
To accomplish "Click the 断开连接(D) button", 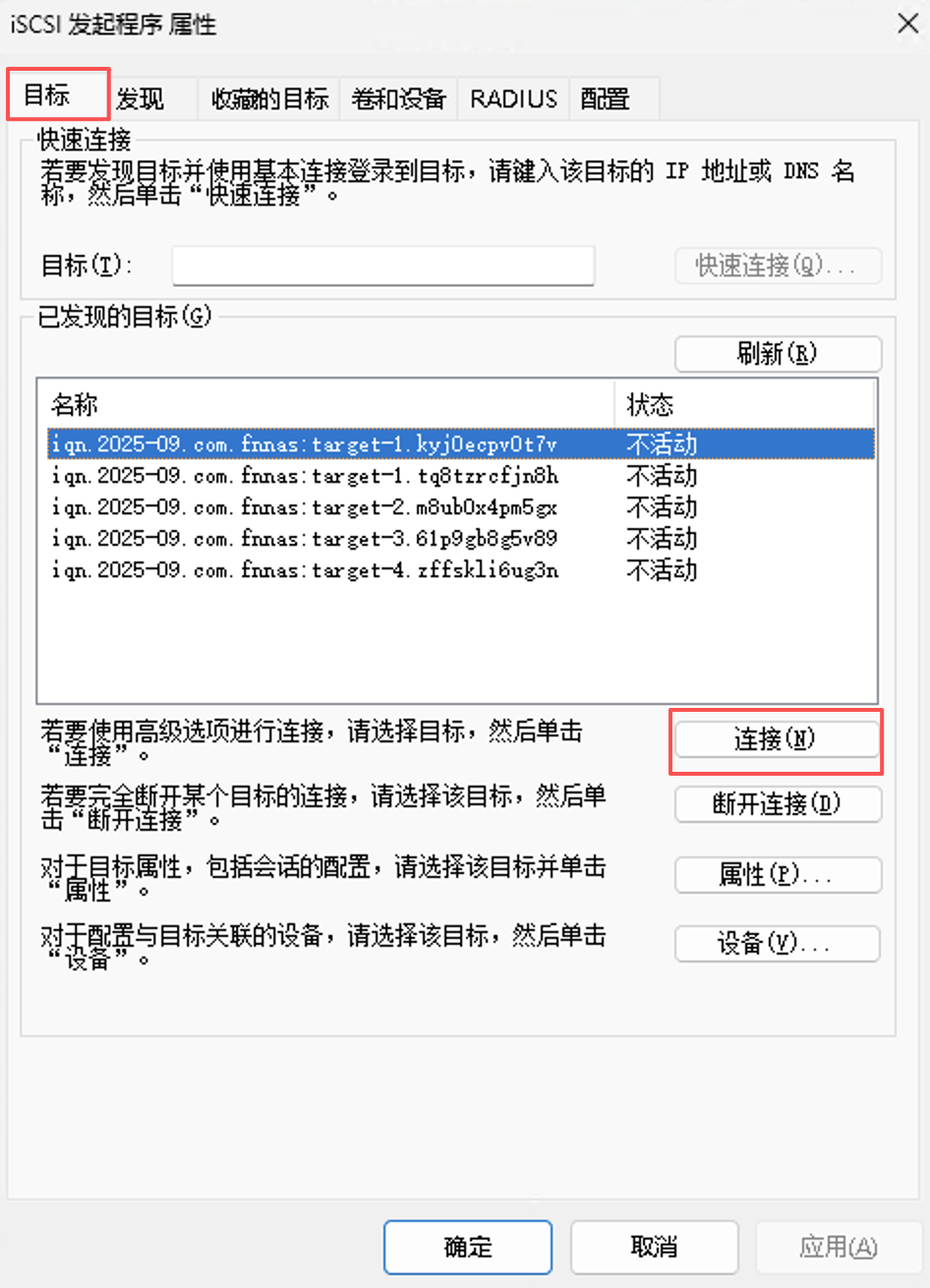I will (x=778, y=804).
